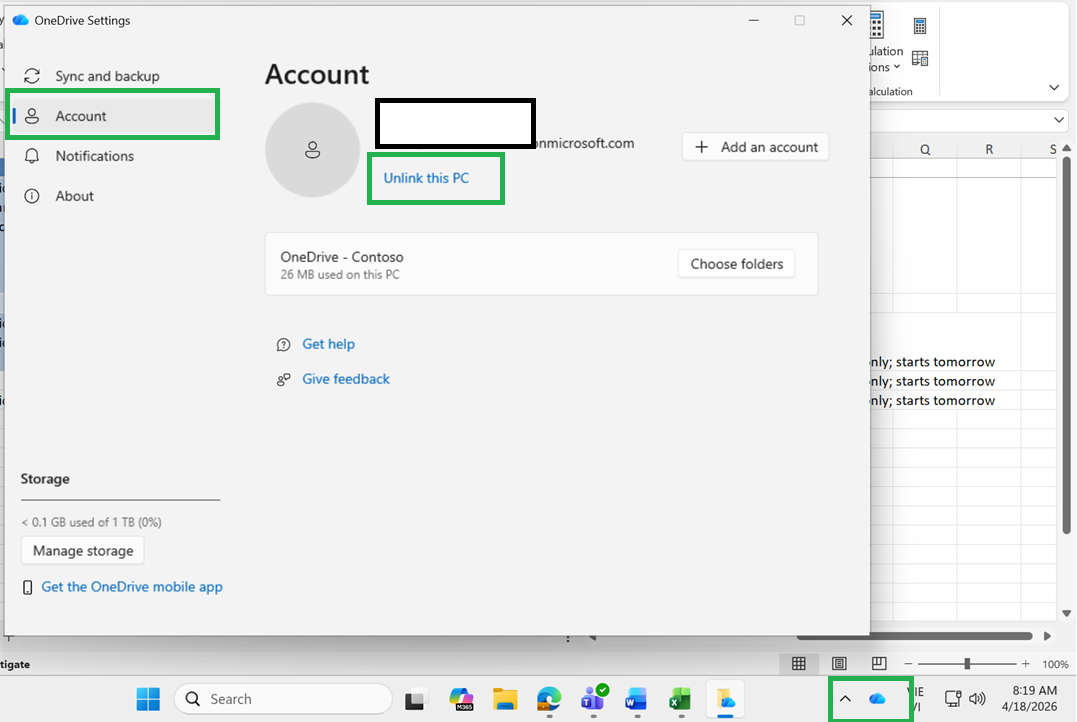This screenshot has height=722, width=1077.
Task: Click the Calculate Sheet icon in Excel ribbon
Action: click(920, 58)
